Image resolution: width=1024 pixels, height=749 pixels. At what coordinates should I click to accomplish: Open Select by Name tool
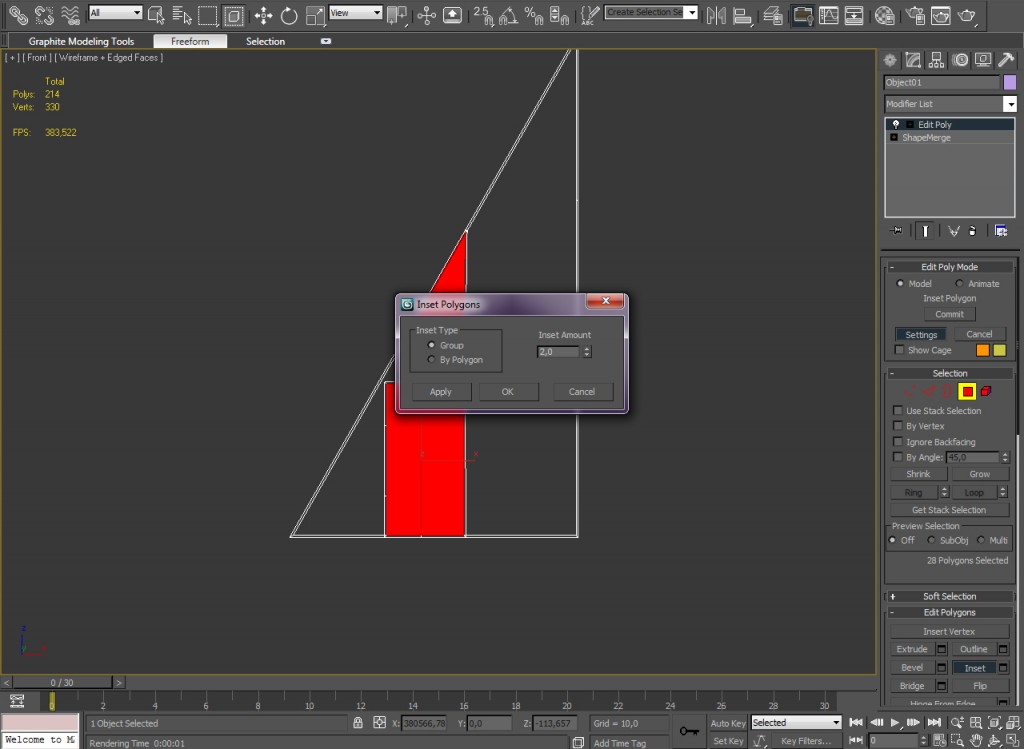[182, 14]
